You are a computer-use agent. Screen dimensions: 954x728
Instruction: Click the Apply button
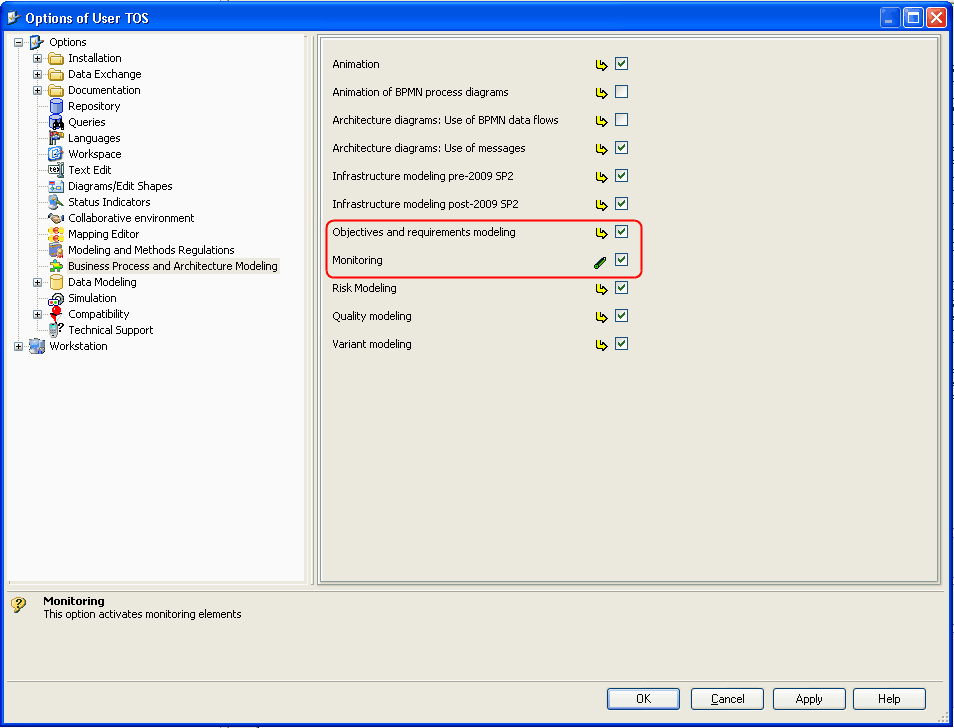coord(808,699)
